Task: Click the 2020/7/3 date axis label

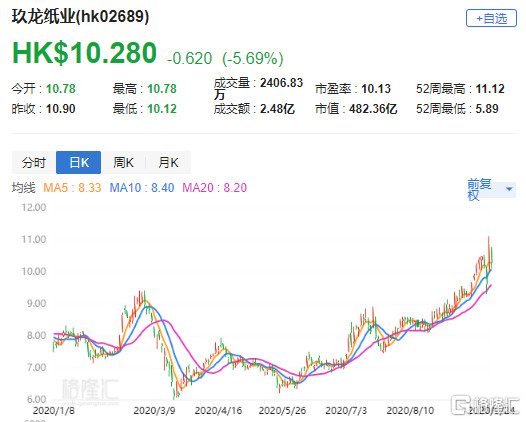Action: point(346,411)
